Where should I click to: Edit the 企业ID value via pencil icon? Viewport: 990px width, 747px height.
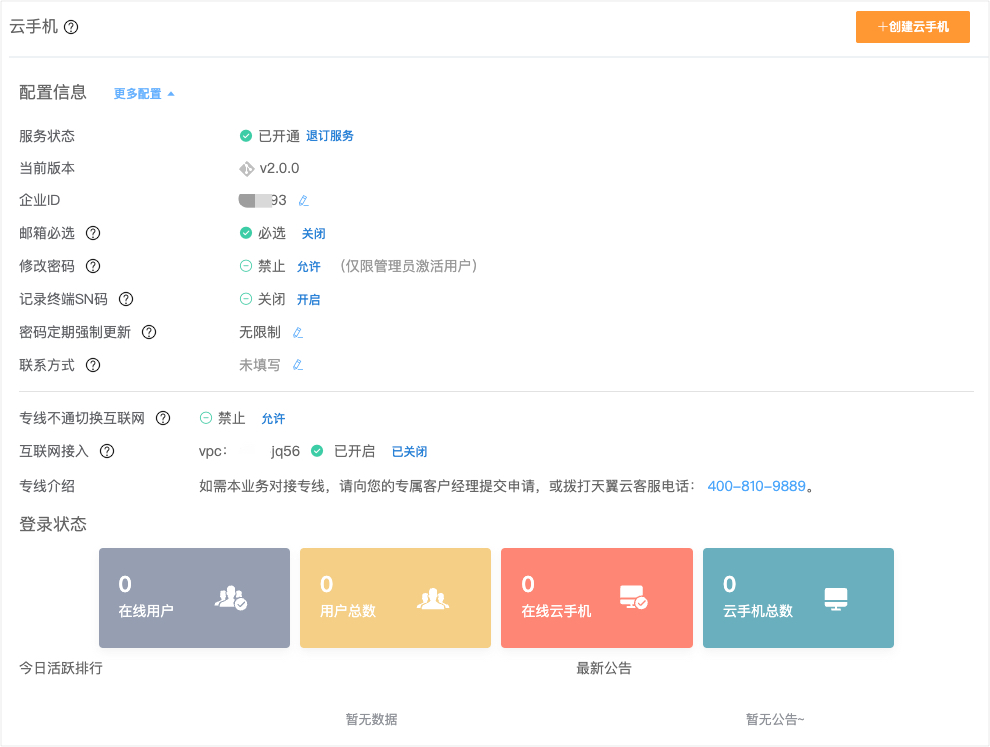pos(303,200)
